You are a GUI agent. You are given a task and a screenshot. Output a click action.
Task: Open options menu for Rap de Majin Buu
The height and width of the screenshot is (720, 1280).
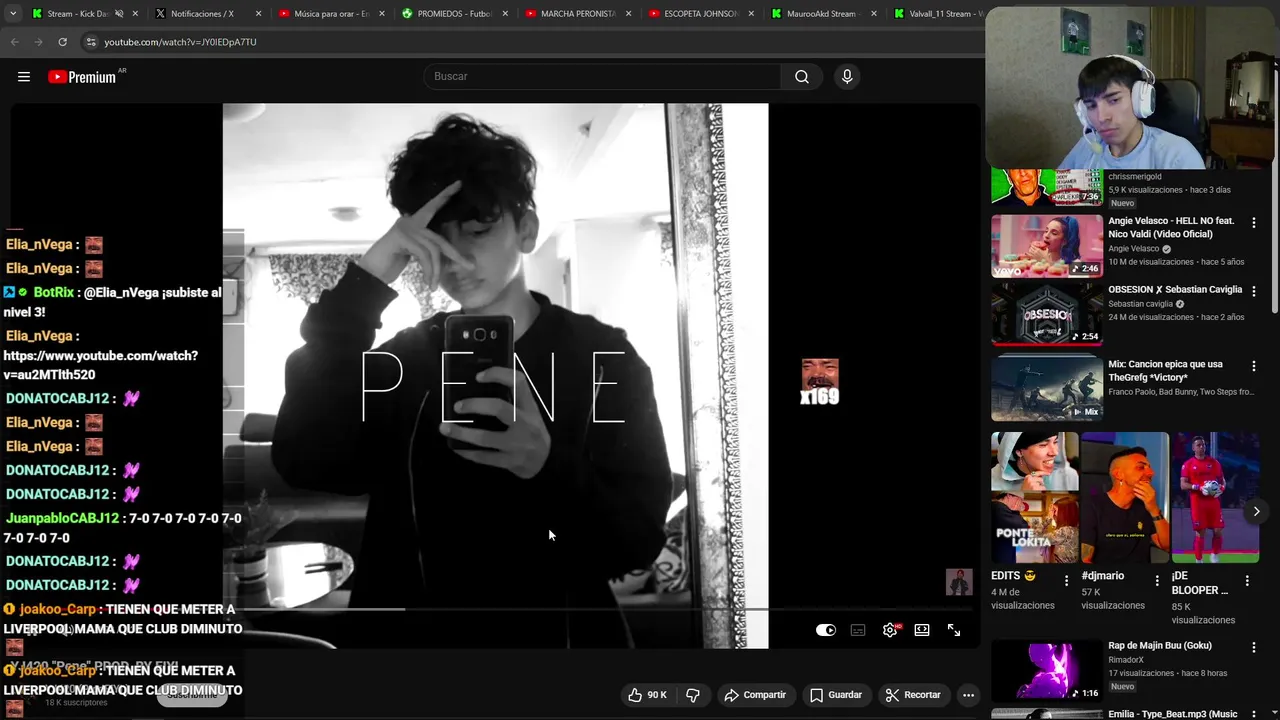(x=1254, y=648)
